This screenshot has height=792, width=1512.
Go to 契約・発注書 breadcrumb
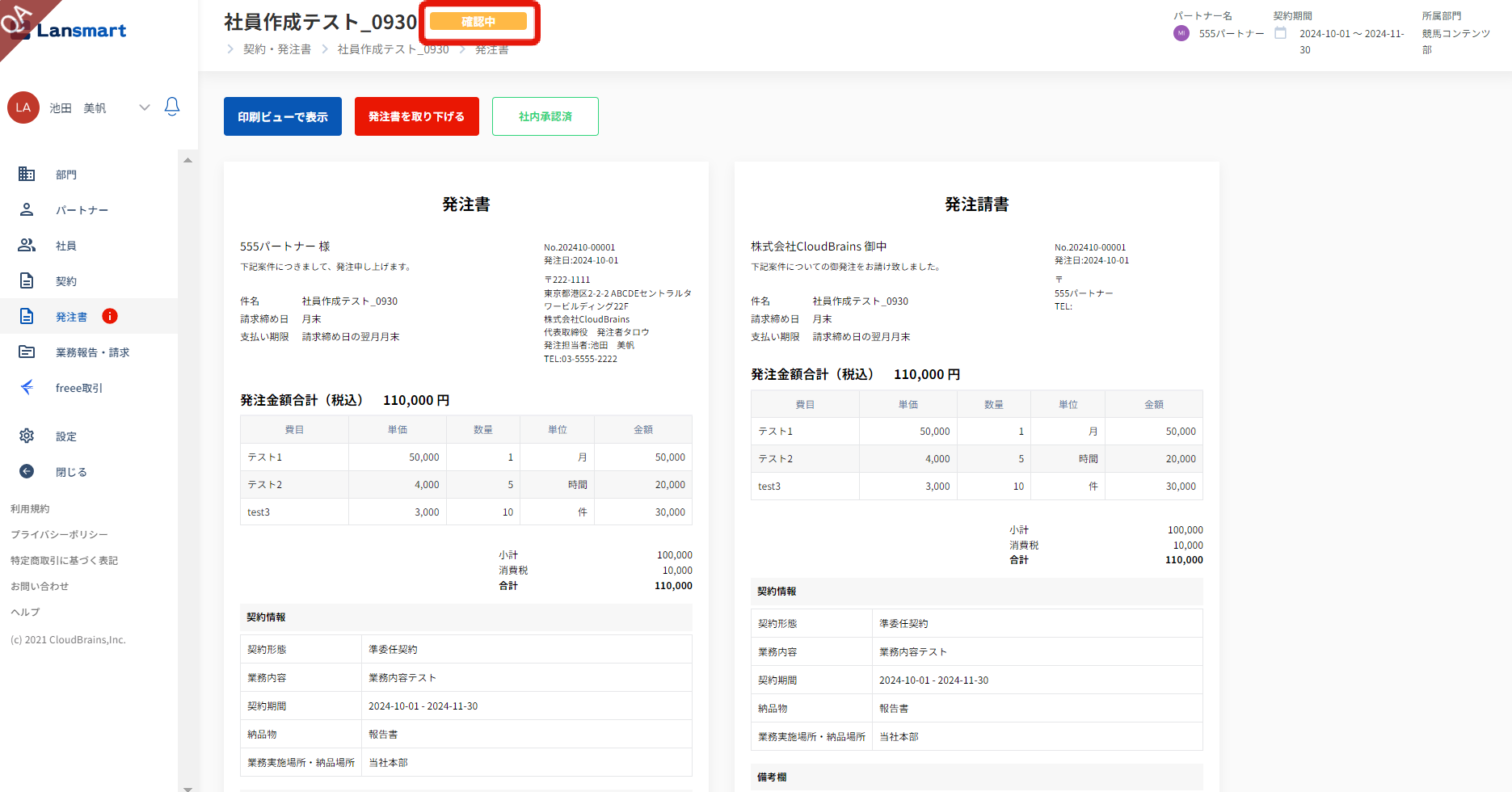(x=277, y=49)
